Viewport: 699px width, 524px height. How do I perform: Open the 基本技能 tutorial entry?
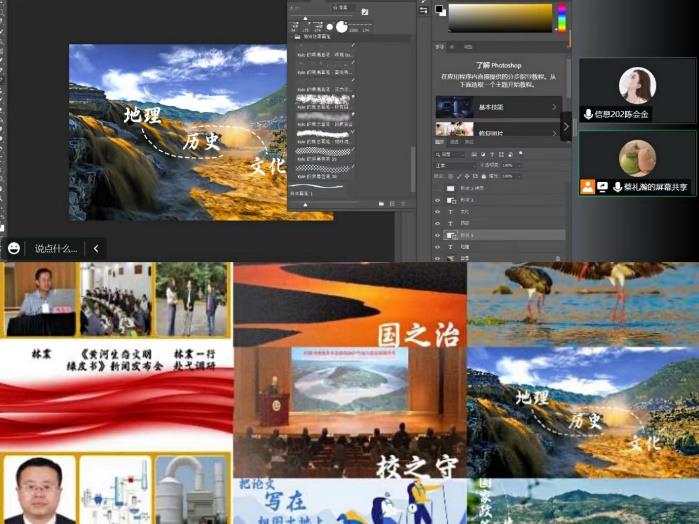coord(497,107)
